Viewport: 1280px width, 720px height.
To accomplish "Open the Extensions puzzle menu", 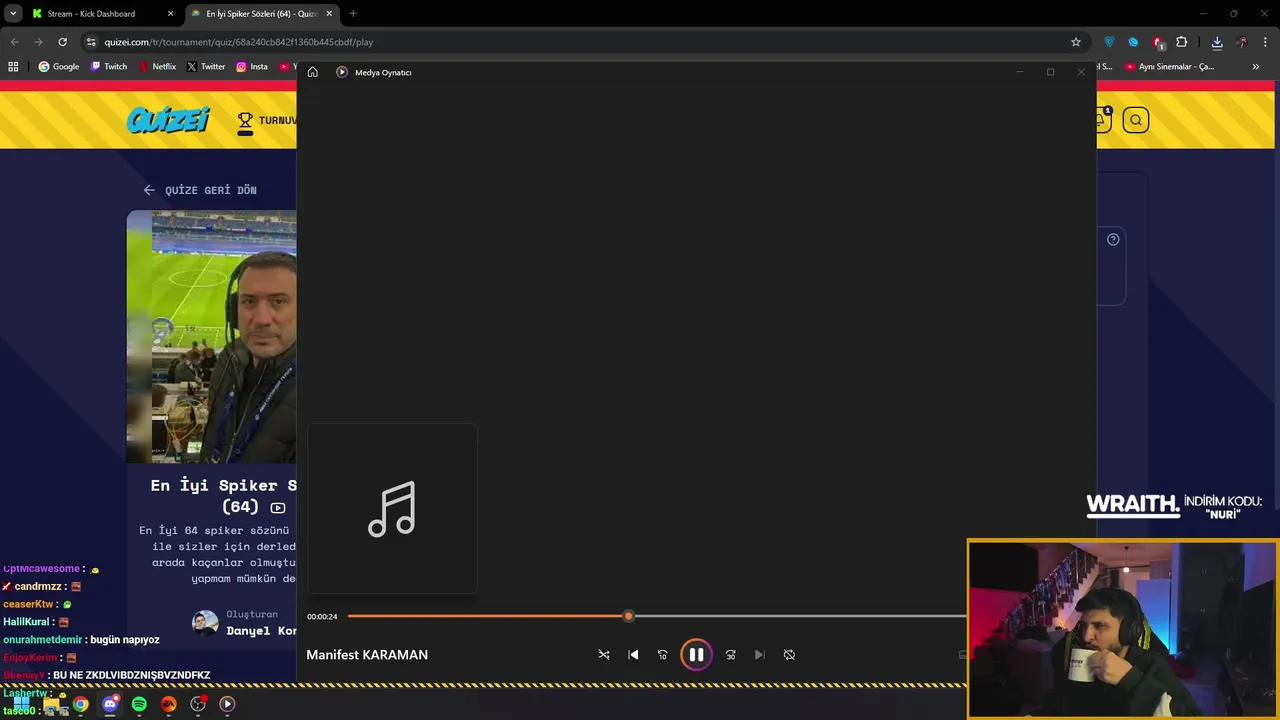I will 1182,42.
